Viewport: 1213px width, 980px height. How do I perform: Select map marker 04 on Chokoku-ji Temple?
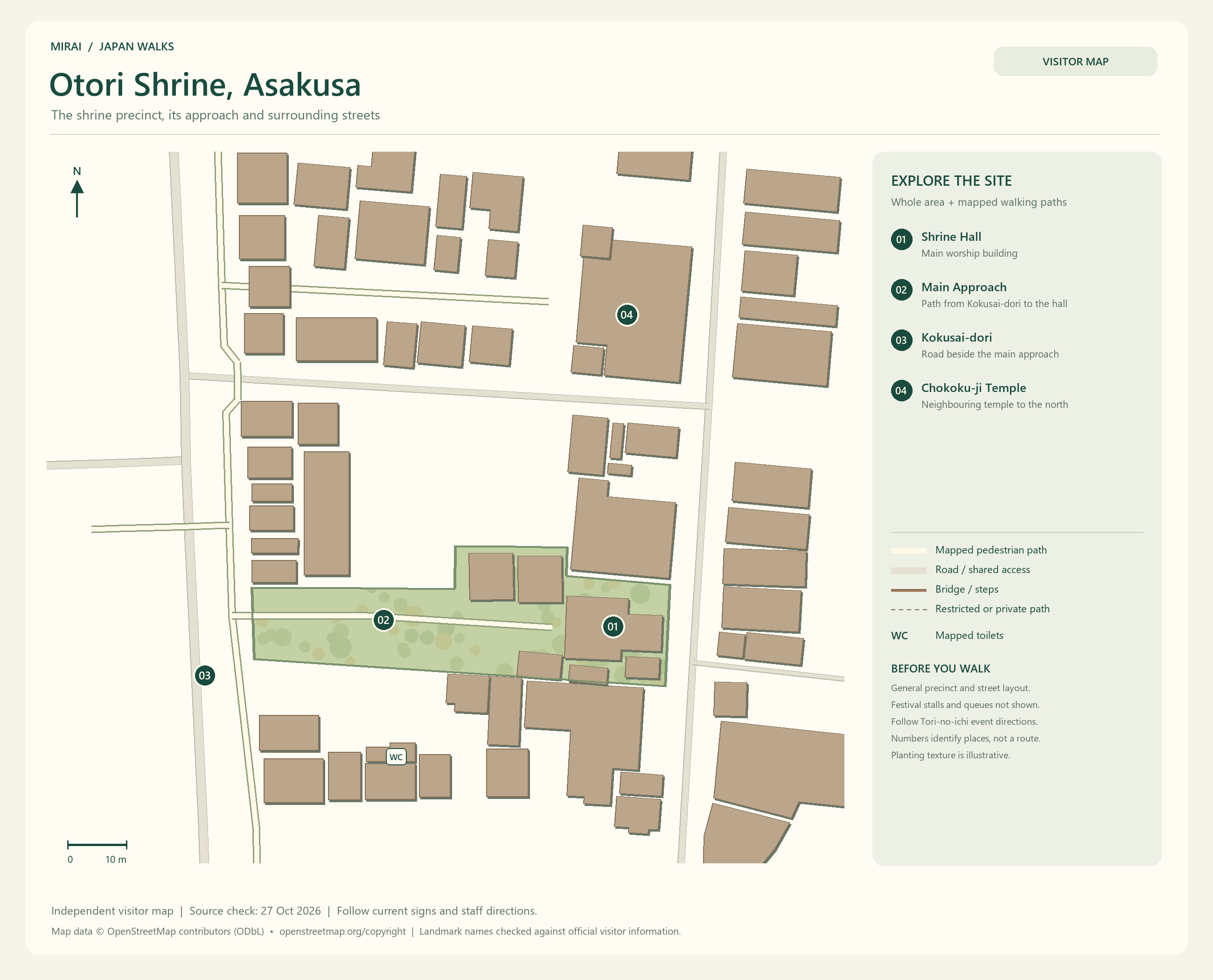coord(627,315)
